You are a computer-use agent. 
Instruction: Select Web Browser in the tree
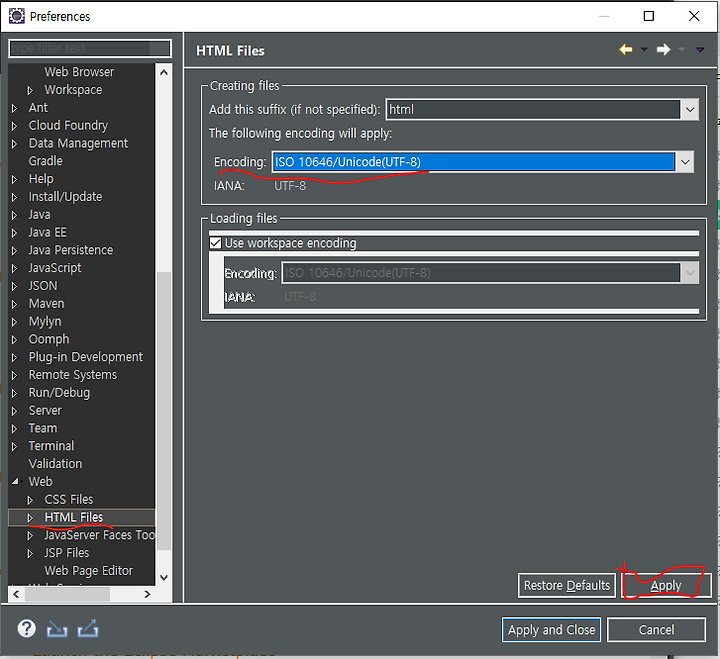point(79,72)
